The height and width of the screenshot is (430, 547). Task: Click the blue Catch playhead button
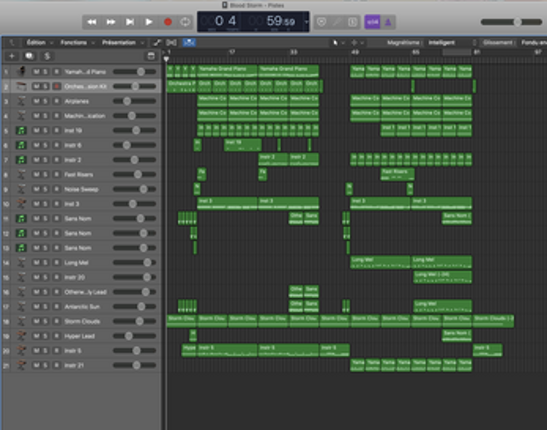click(x=189, y=43)
